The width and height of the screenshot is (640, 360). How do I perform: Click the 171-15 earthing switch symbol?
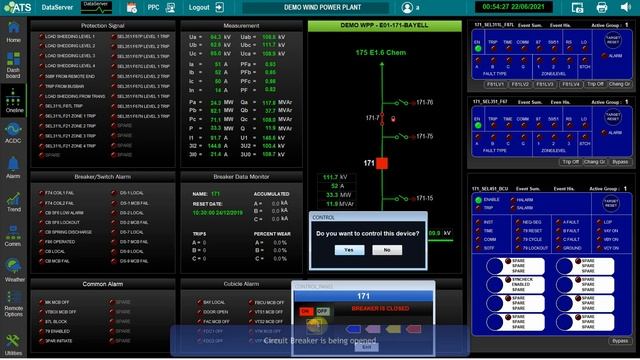pos(401,198)
